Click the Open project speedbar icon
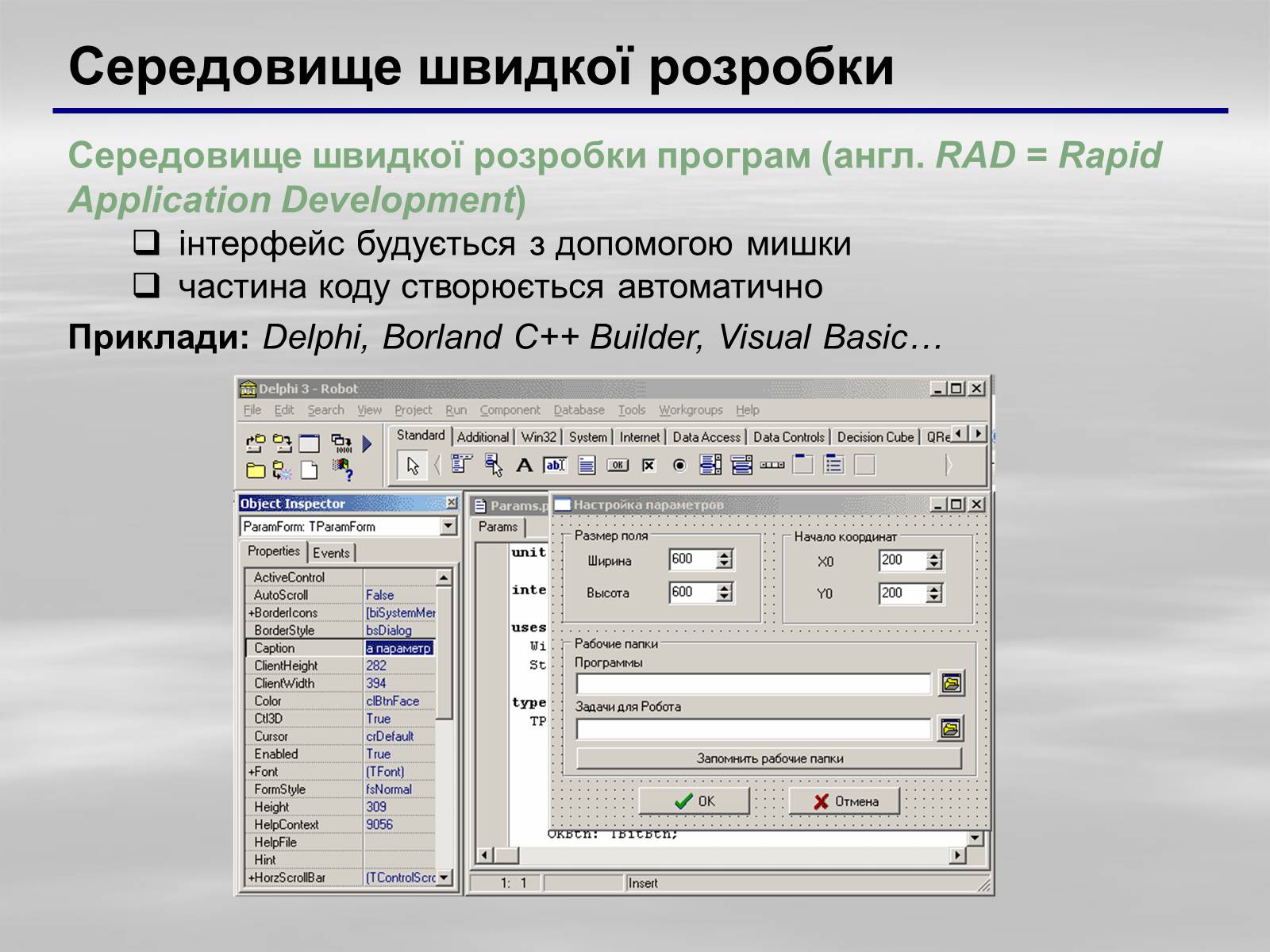The image size is (1270, 952). pyautogui.click(x=256, y=443)
